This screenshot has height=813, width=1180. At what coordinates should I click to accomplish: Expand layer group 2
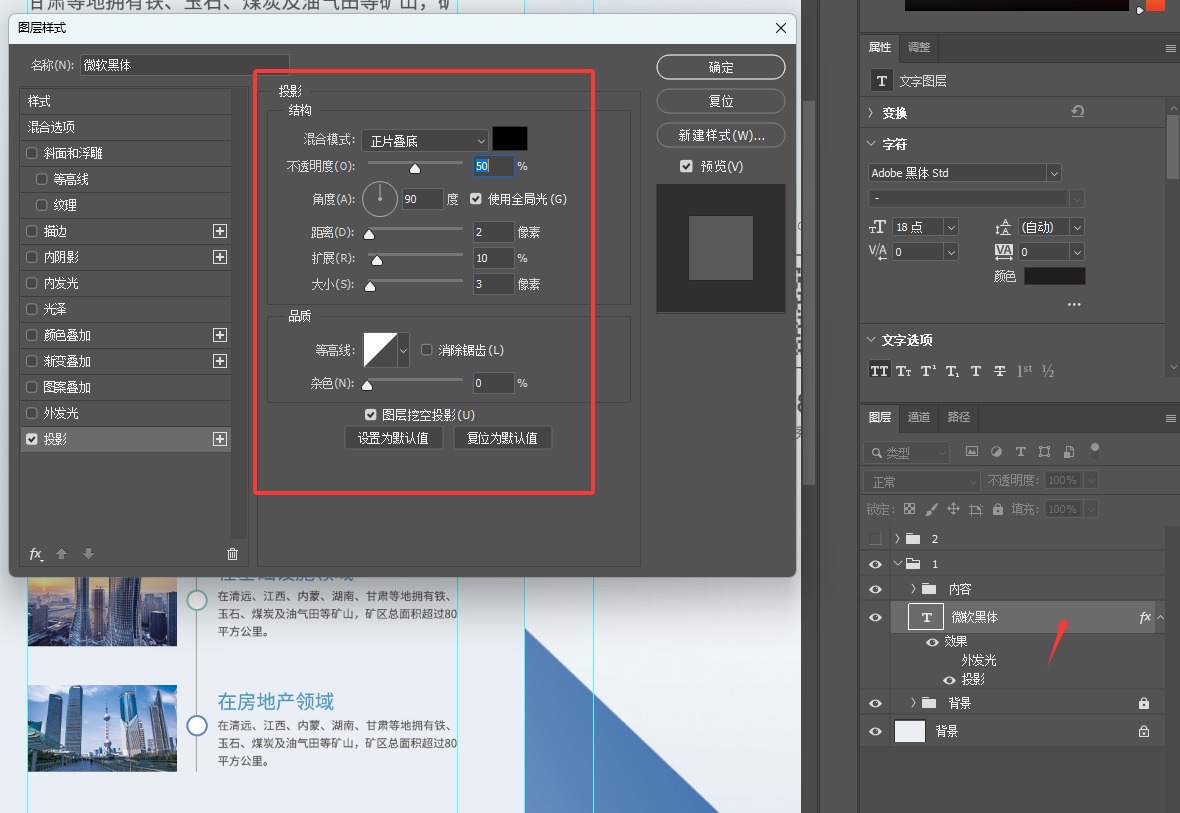pos(897,538)
